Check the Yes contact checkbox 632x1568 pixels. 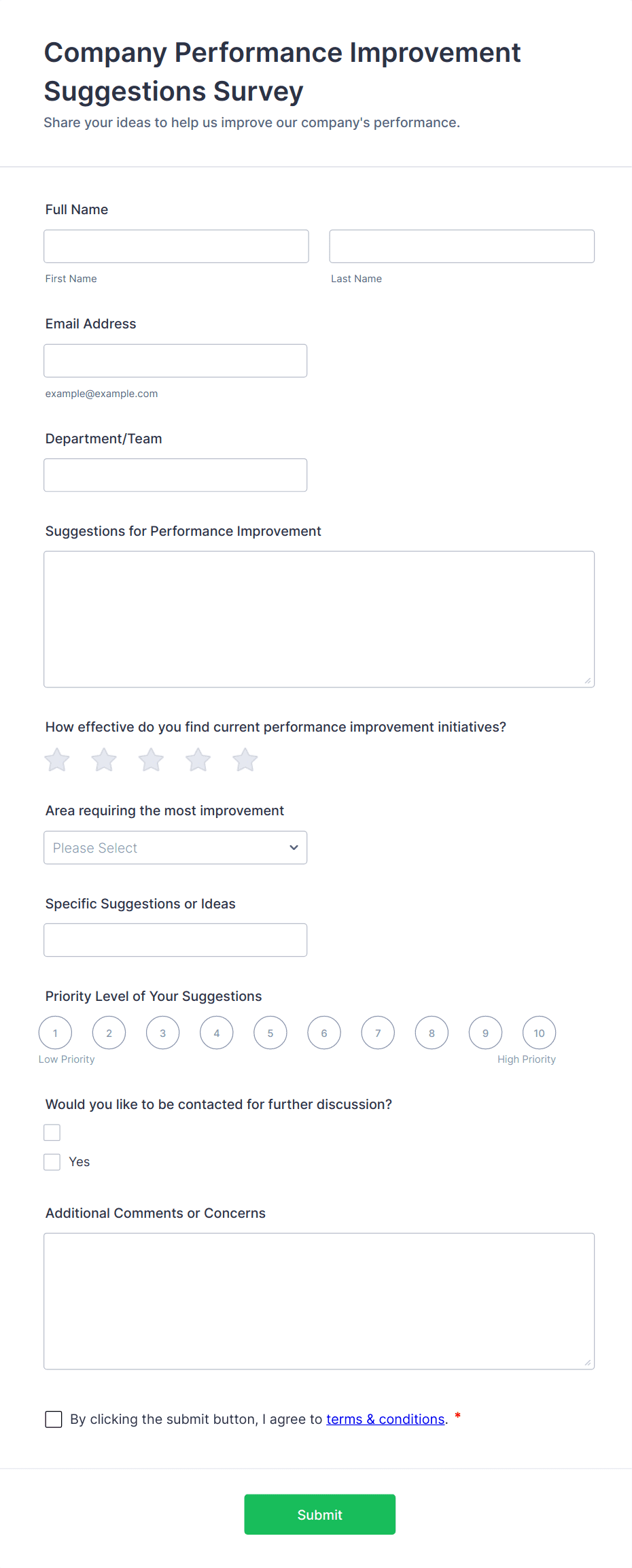(52, 1162)
